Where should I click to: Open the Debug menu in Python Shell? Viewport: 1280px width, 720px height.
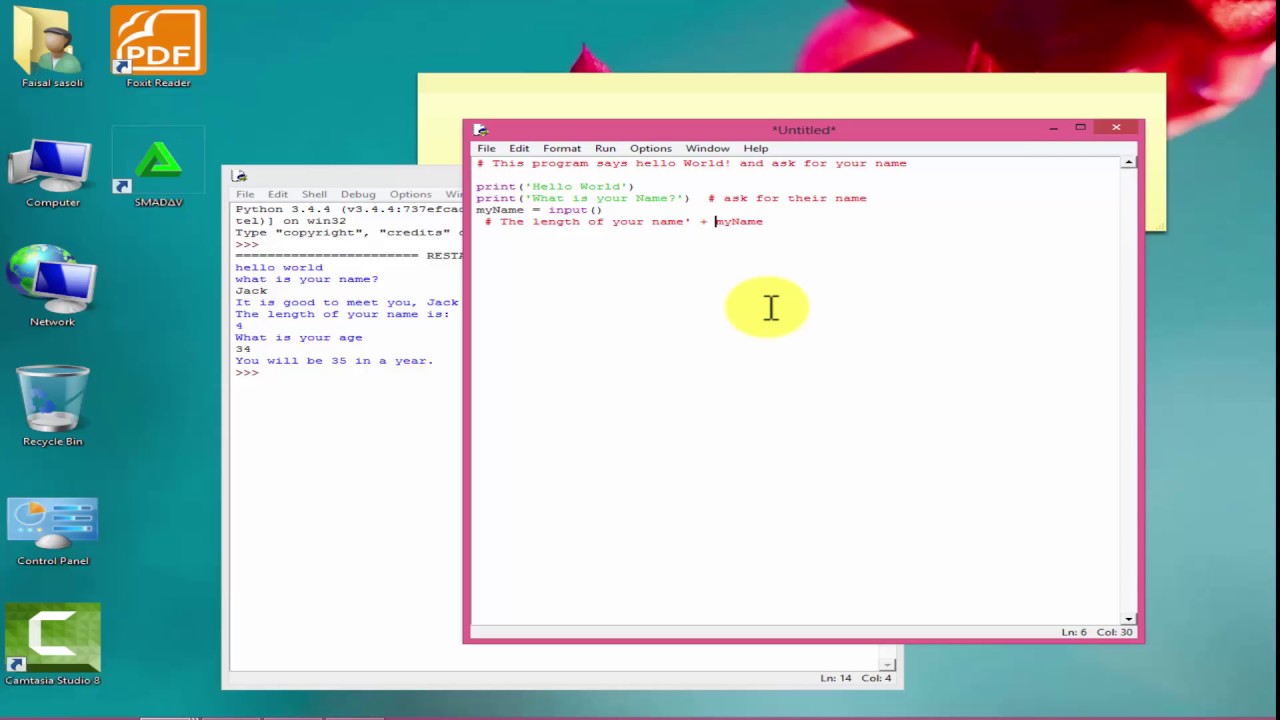[358, 194]
